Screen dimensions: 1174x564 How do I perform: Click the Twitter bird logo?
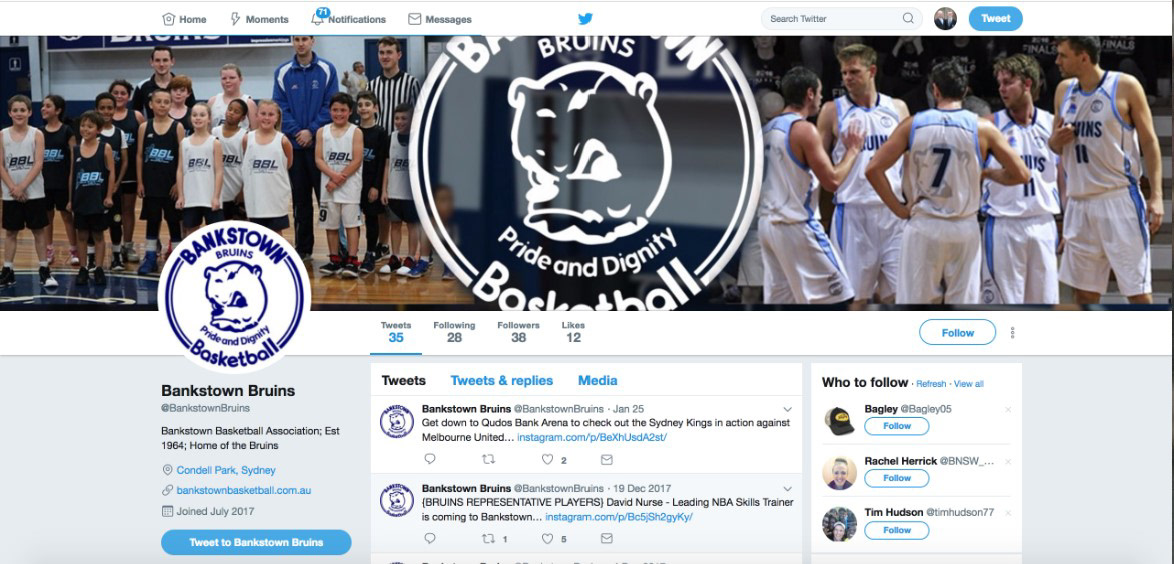click(x=585, y=19)
